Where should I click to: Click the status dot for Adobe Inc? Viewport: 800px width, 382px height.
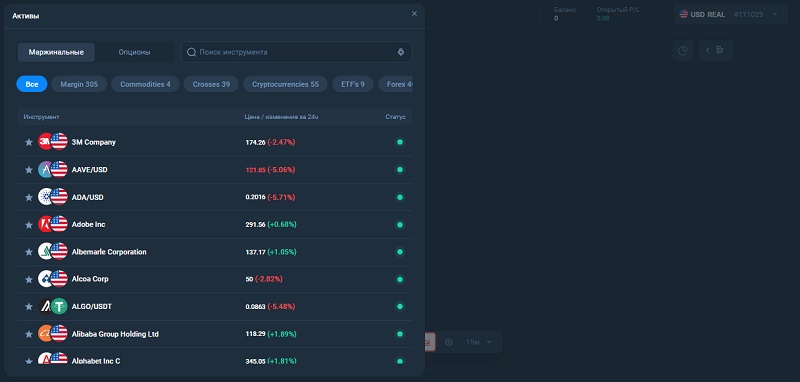click(x=400, y=224)
